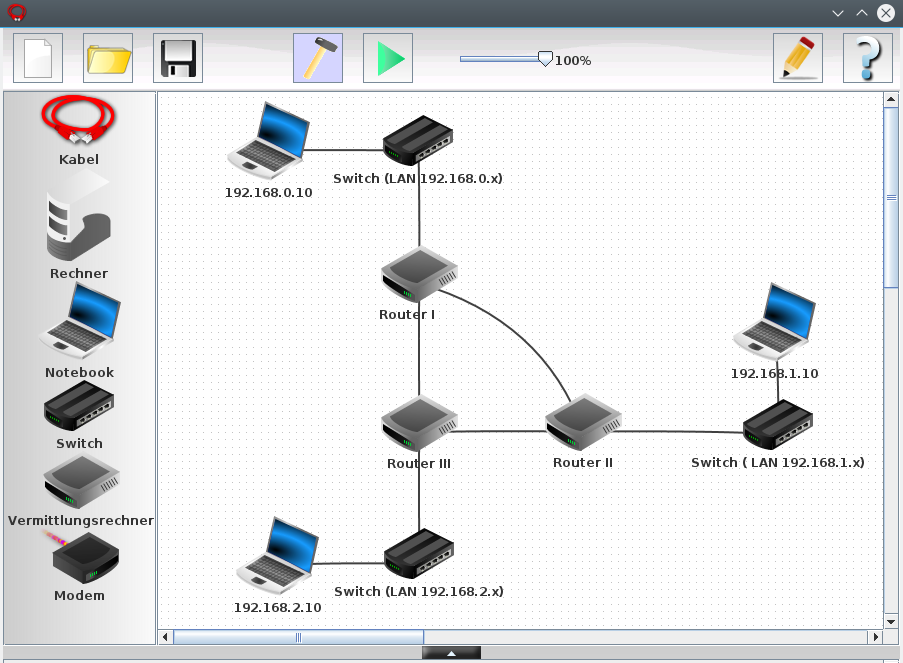Save project using the floppy disk icon

coord(178,58)
